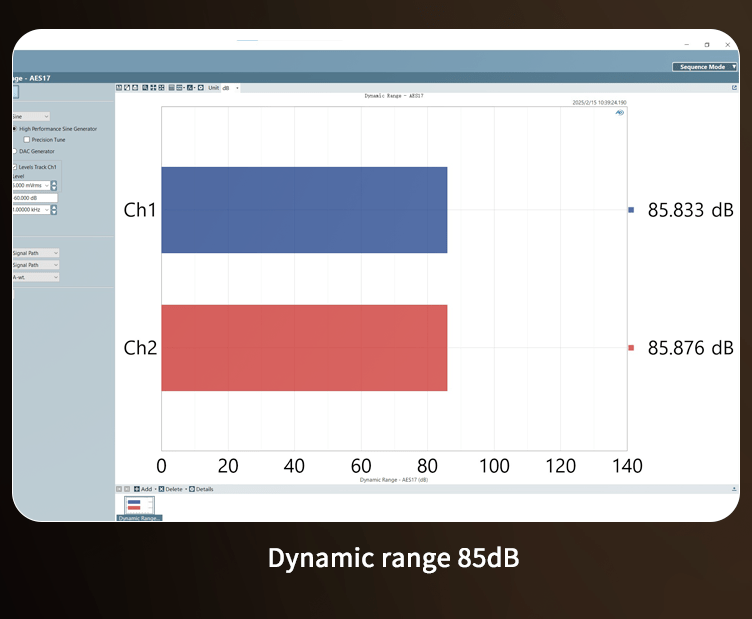Click the pop-out graph icon at top right
The width and height of the screenshot is (752, 619).
(734, 88)
